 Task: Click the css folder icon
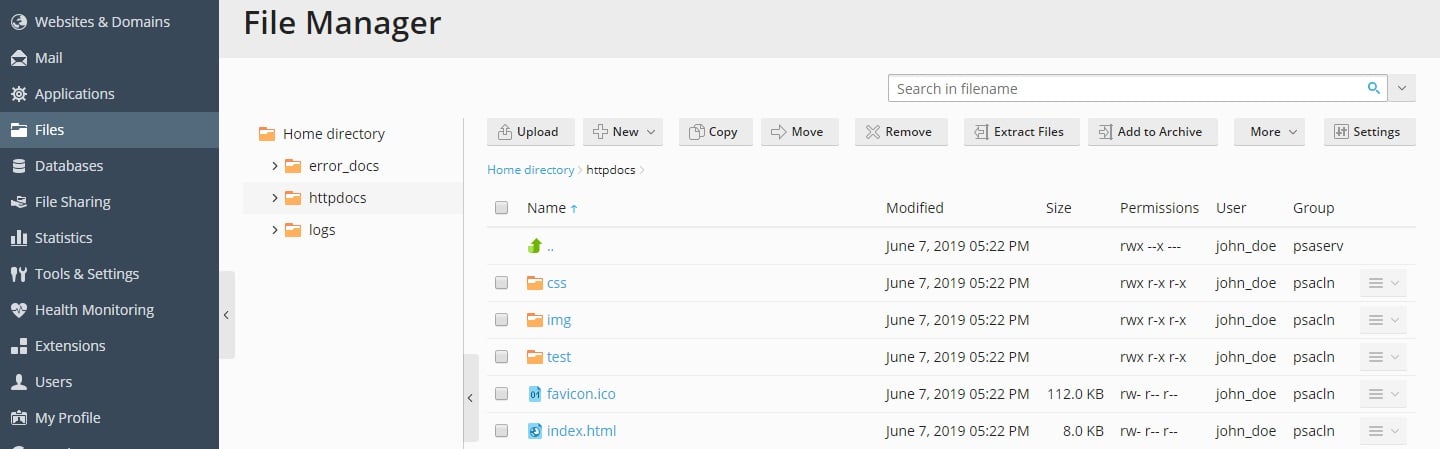(534, 283)
